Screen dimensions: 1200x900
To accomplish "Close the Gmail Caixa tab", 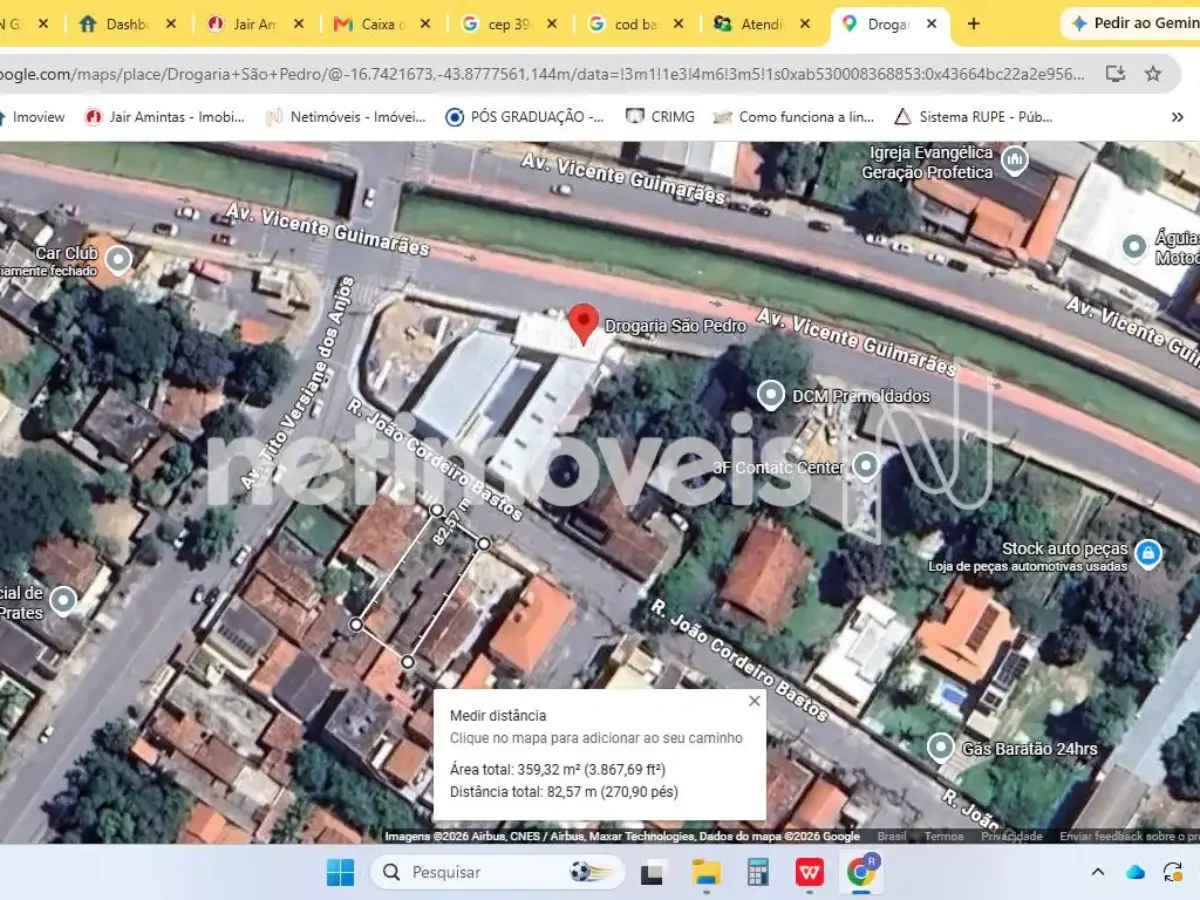I will 425,24.
